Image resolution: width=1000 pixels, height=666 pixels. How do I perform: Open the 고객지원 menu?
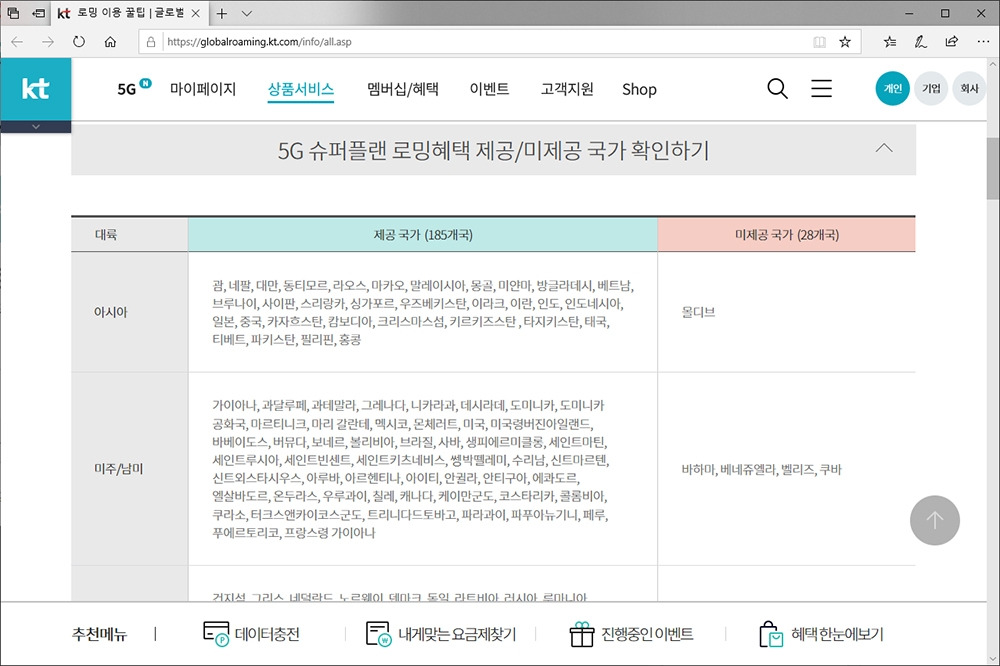click(567, 89)
